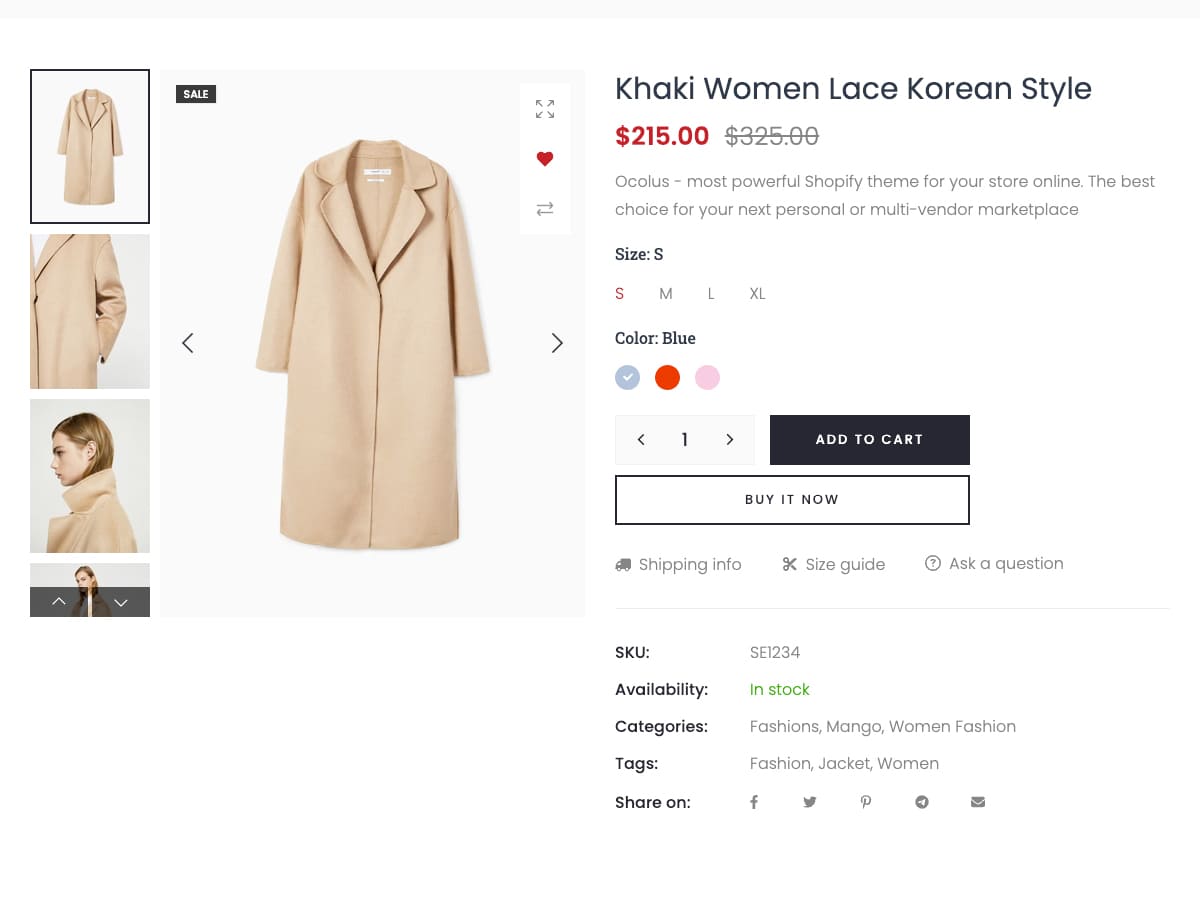The width and height of the screenshot is (1200, 900).
Task: Toggle the red heart wishlist icon
Action: (x=545, y=159)
